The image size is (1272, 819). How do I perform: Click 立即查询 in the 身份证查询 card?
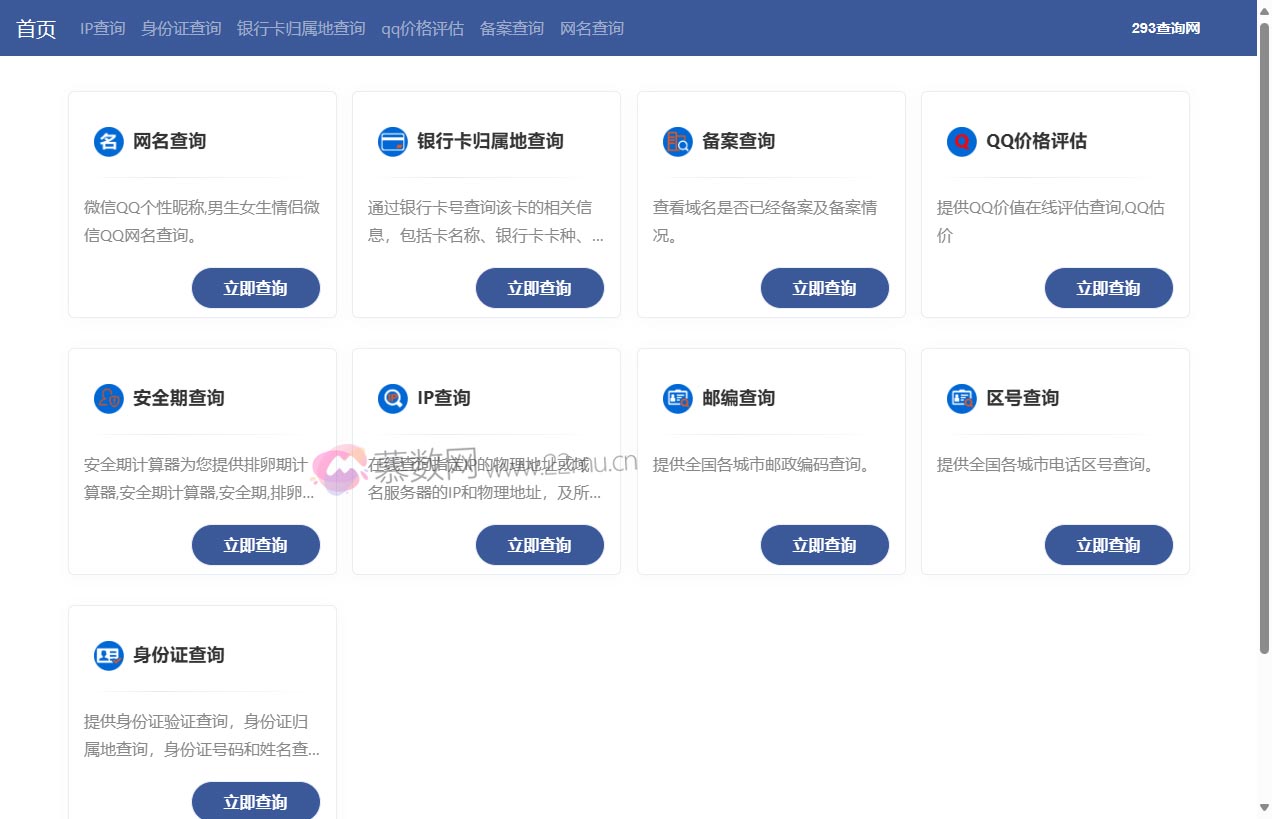(256, 802)
